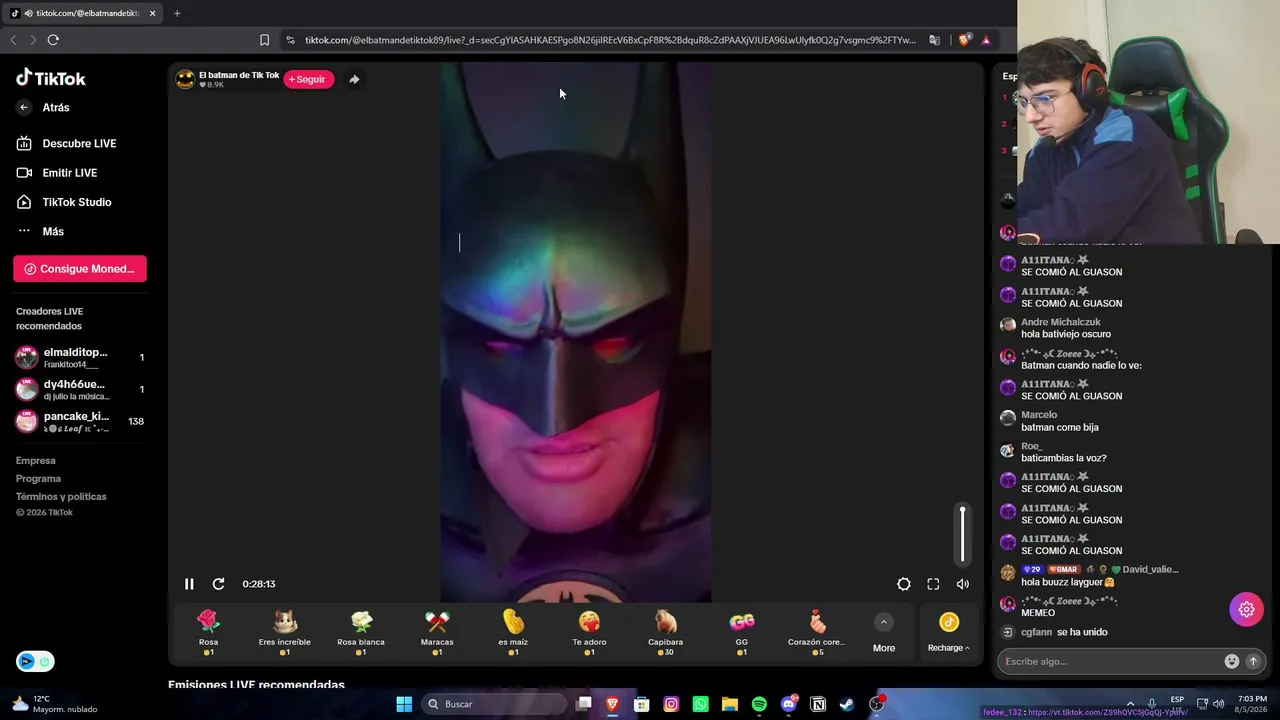Send the chat message arrow
The image size is (1280, 720).
pyautogui.click(x=1253, y=661)
